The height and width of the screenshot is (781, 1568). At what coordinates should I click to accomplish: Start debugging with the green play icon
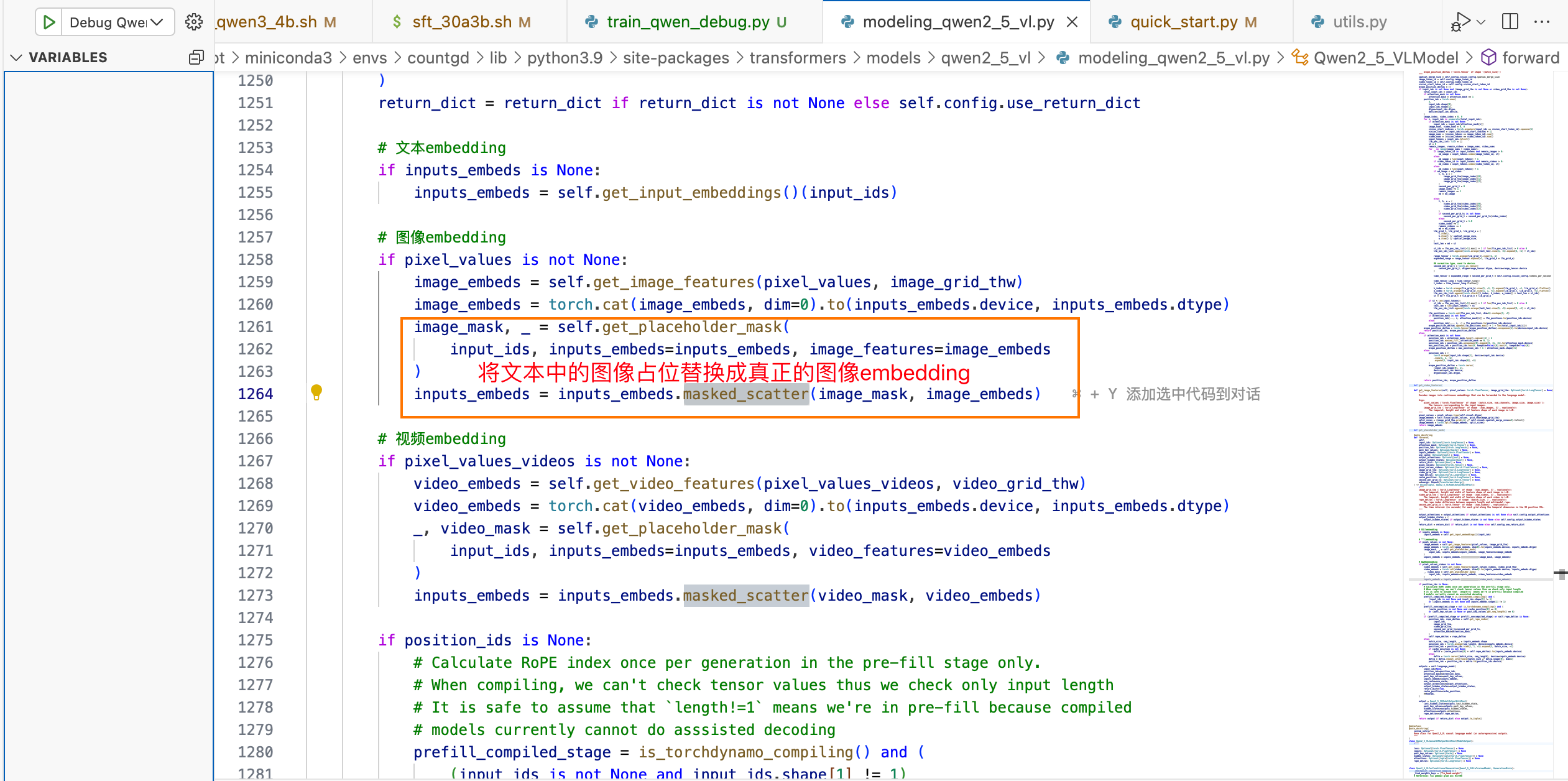(x=48, y=22)
